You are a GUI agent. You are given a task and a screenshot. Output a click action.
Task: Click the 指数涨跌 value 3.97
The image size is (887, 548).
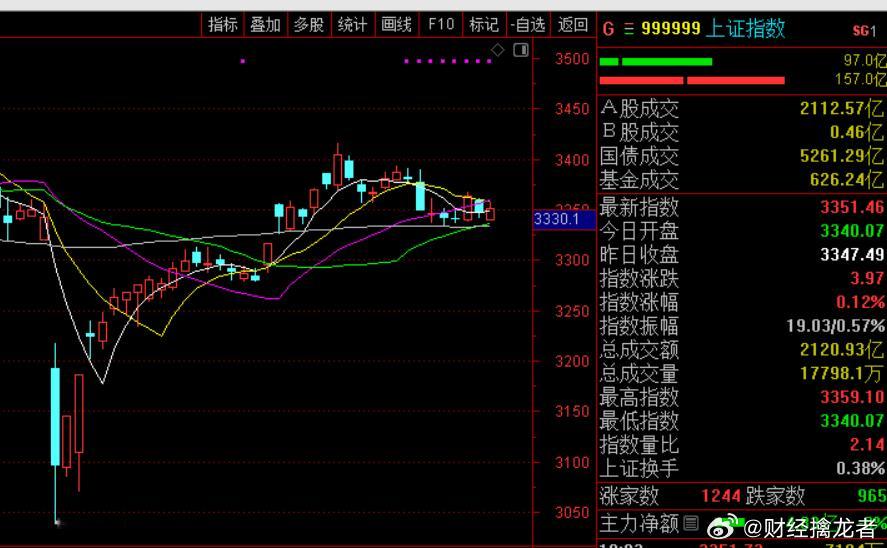point(867,278)
